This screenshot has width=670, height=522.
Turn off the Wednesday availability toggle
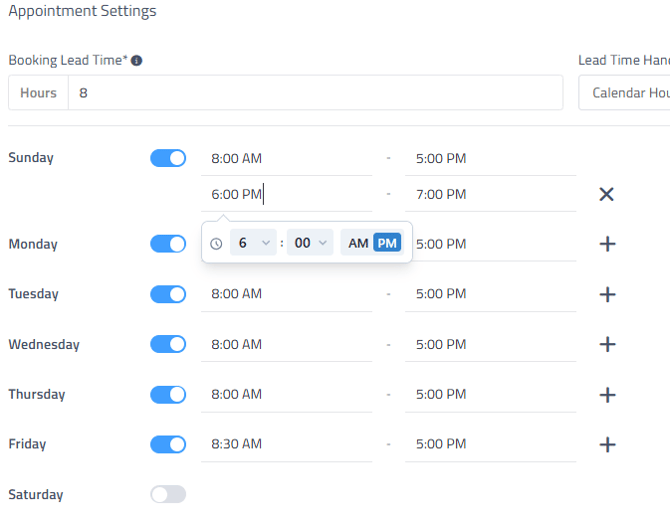[168, 344]
